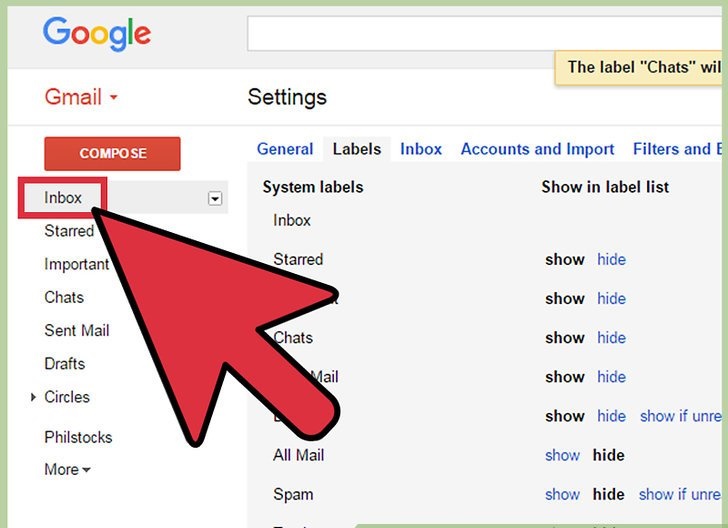
Task: Click hide for the Spam label
Action: click(x=608, y=495)
